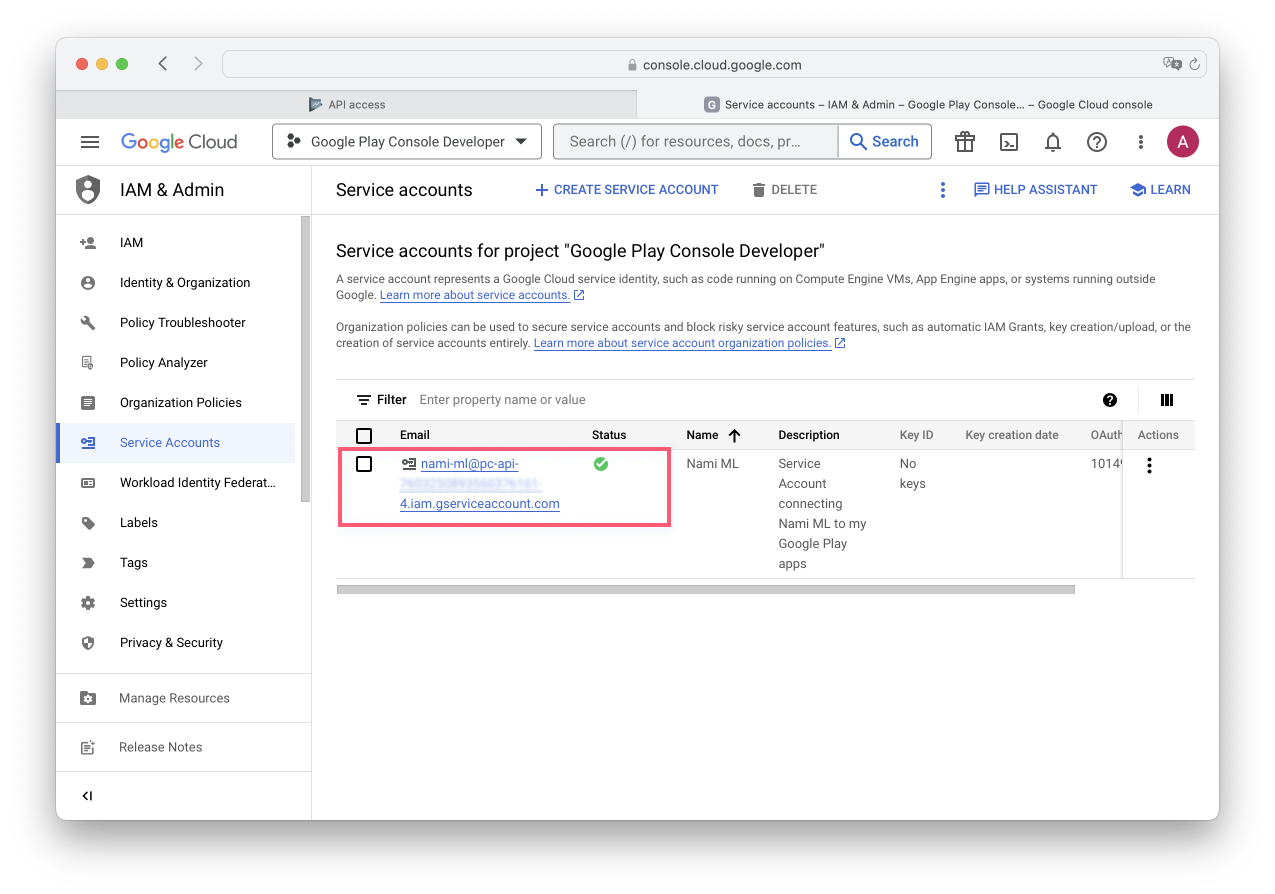
Task: Click the 'No keys' cell
Action: pos(913,474)
